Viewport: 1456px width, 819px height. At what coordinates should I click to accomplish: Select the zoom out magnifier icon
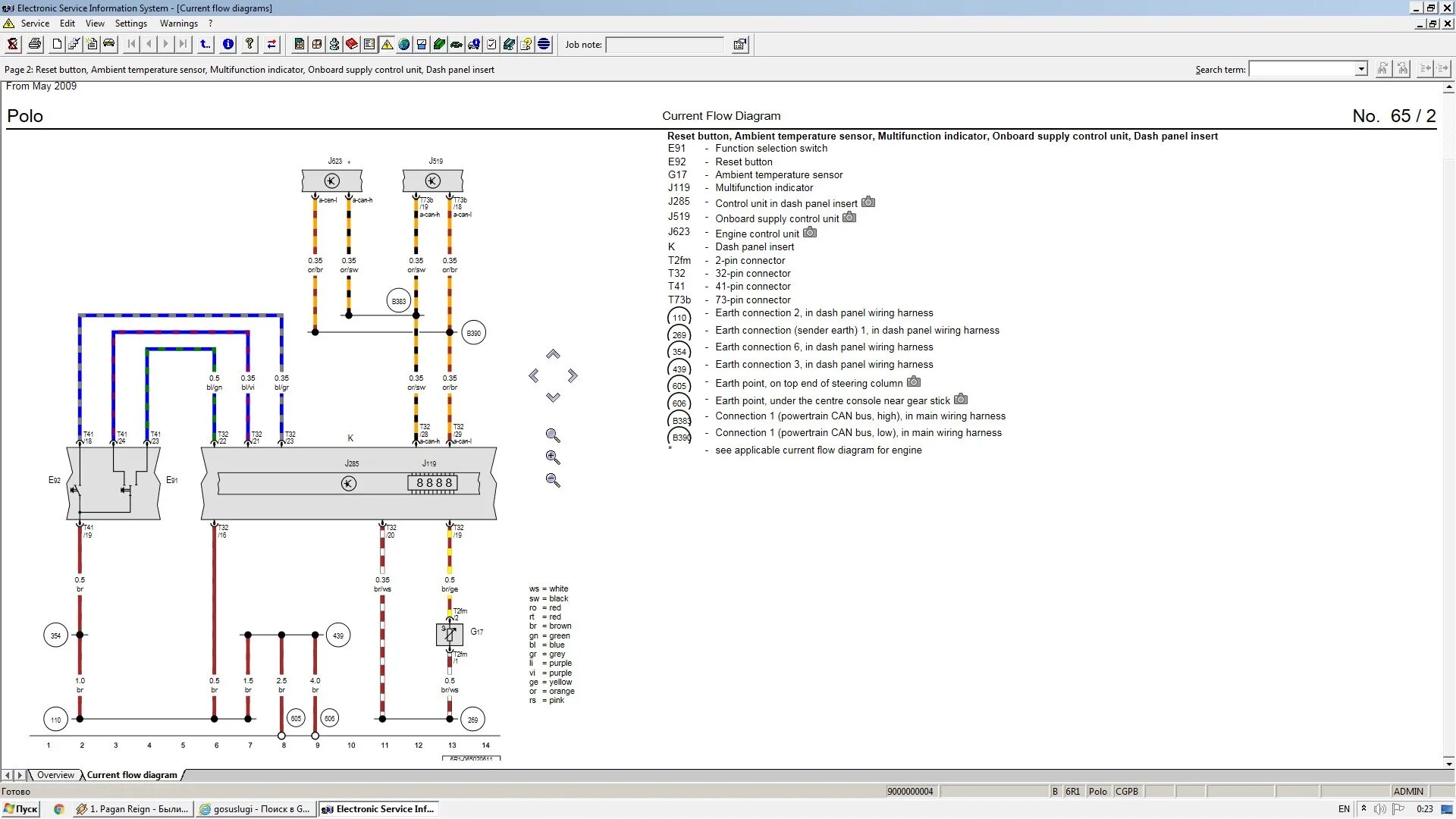click(x=553, y=480)
